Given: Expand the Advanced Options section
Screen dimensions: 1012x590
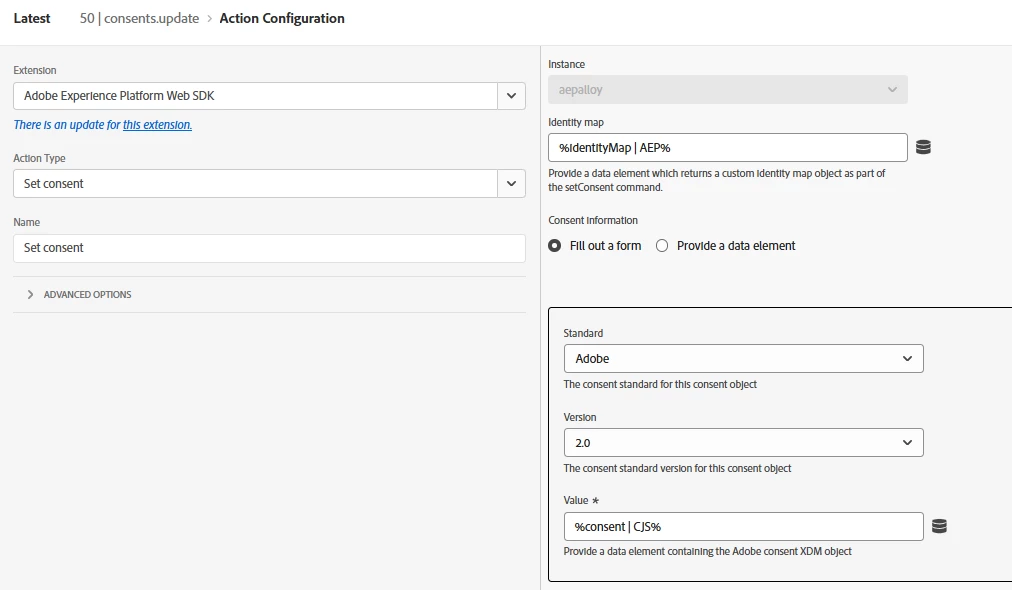Looking at the screenshot, I should [x=31, y=295].
